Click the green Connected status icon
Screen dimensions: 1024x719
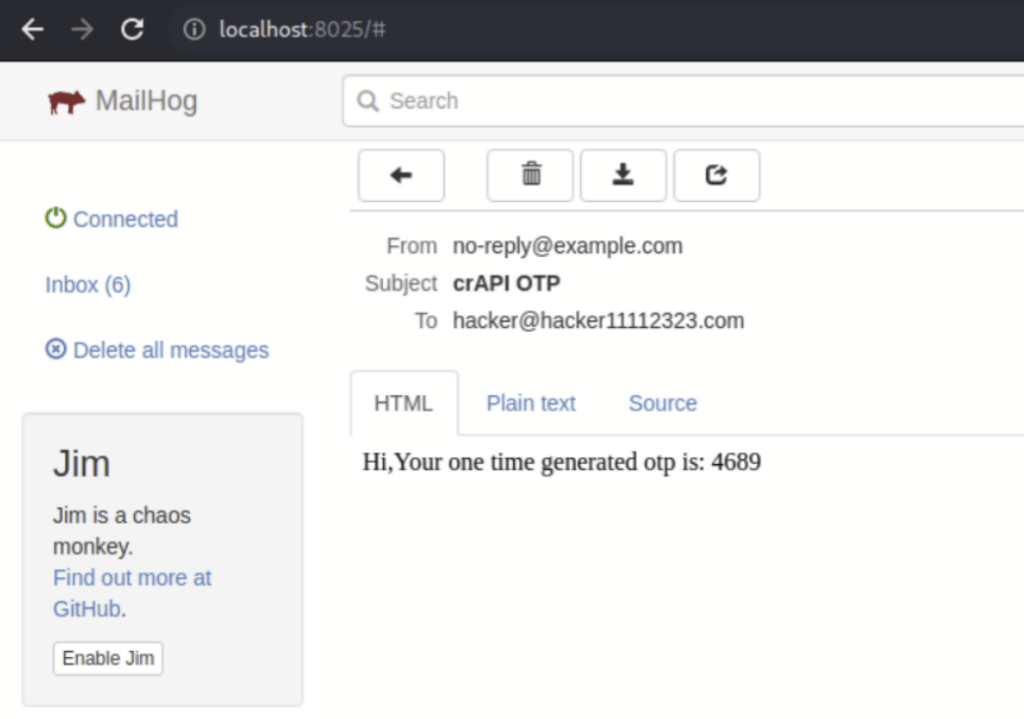tap(55, 218)
